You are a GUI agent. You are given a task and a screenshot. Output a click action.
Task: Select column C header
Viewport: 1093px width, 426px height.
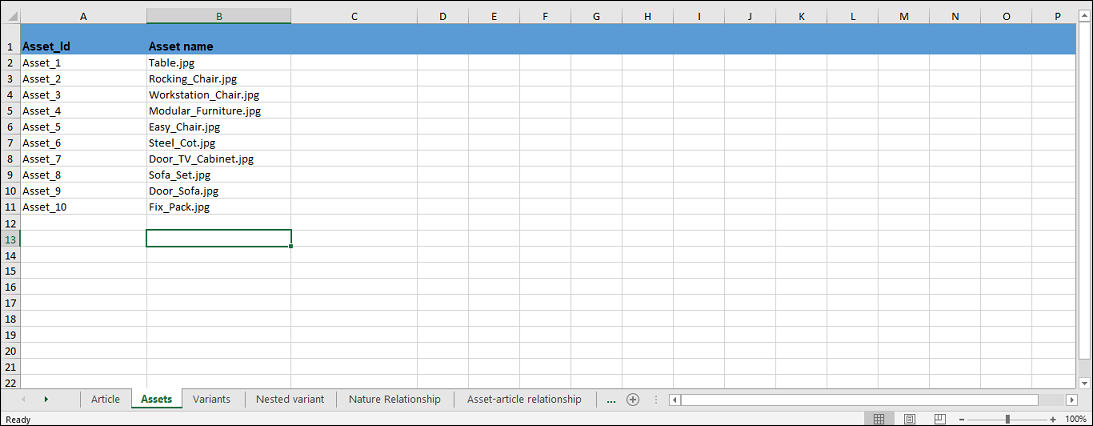[x=354, y=16]
